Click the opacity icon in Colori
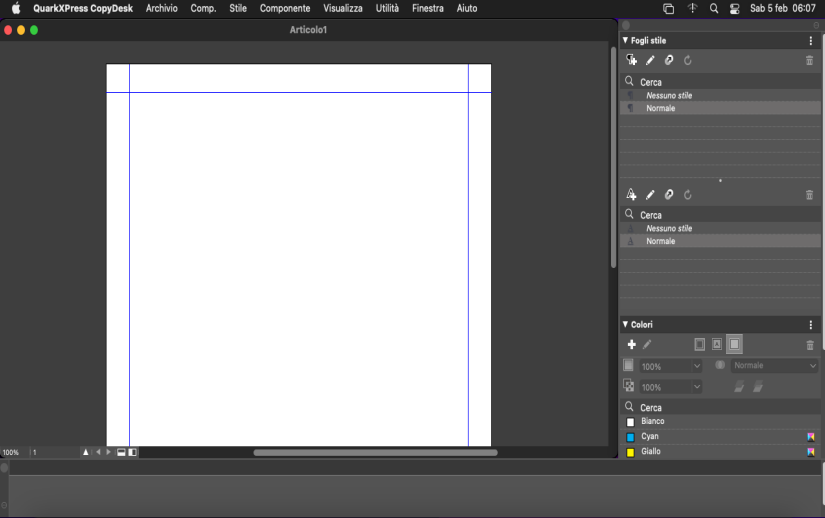Viewport: 825px width, 518px height. [x=629, y=386]
